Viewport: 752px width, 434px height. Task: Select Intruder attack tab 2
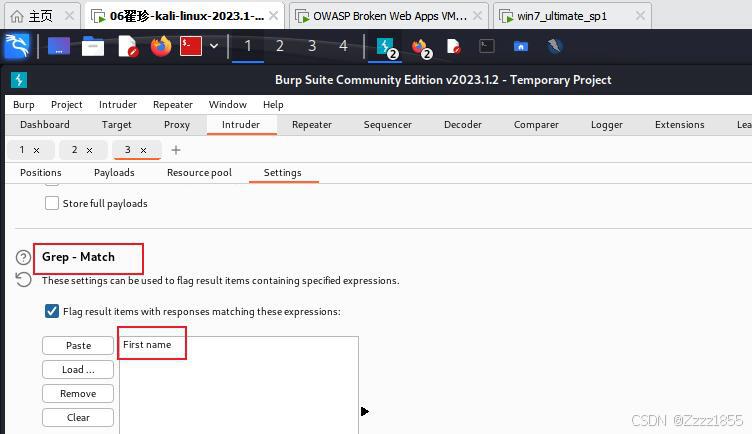(x=74, y=150)
